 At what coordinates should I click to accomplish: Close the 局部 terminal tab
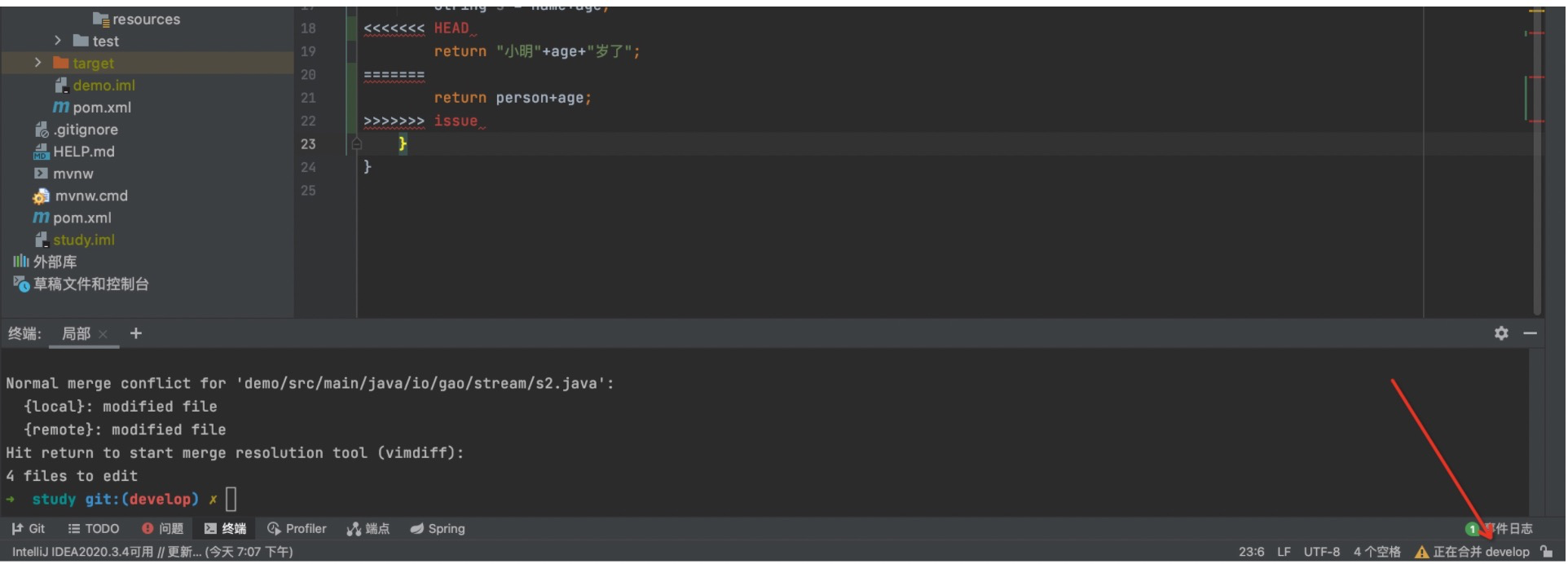tap(104, 334)
